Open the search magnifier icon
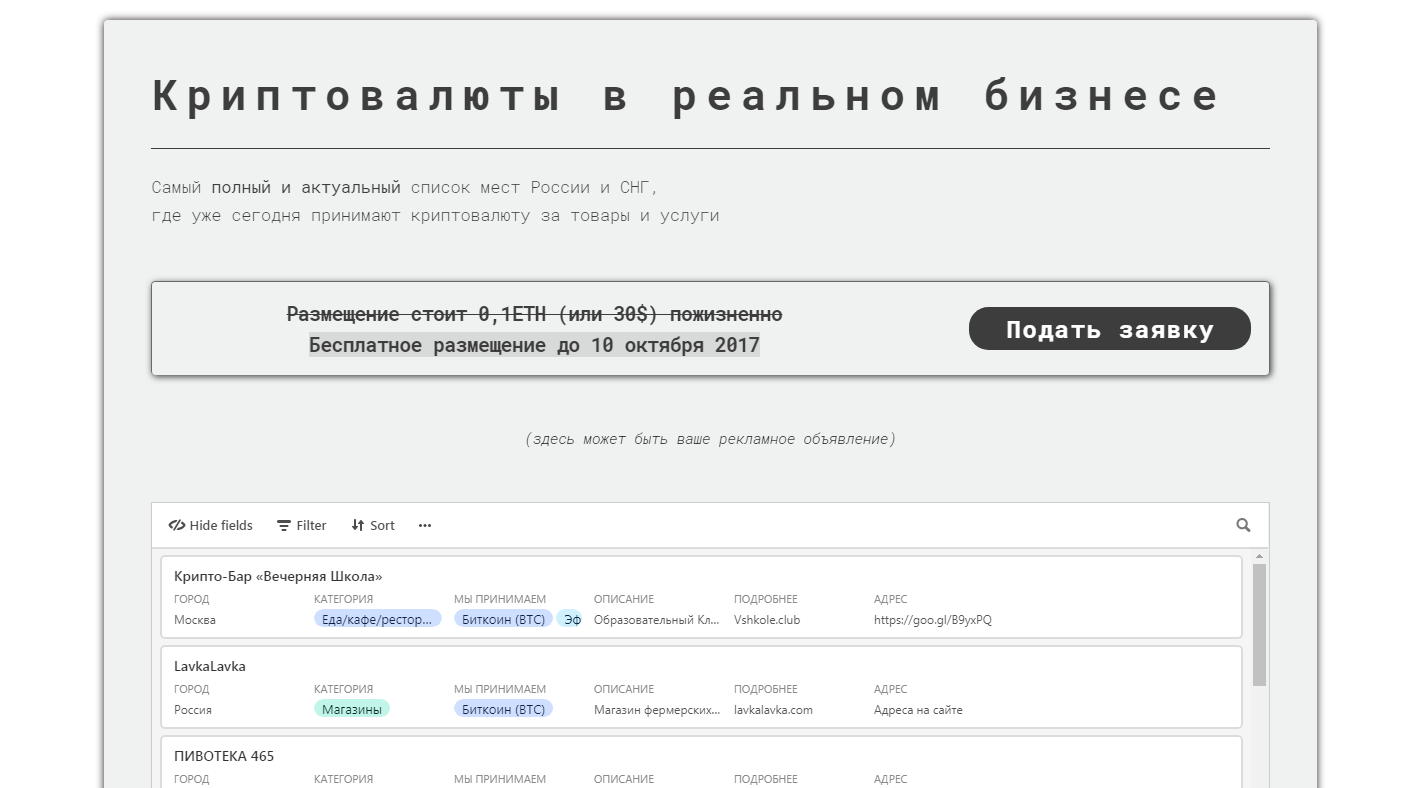Screen dimensions: 1415x788 coord(1243,525)
